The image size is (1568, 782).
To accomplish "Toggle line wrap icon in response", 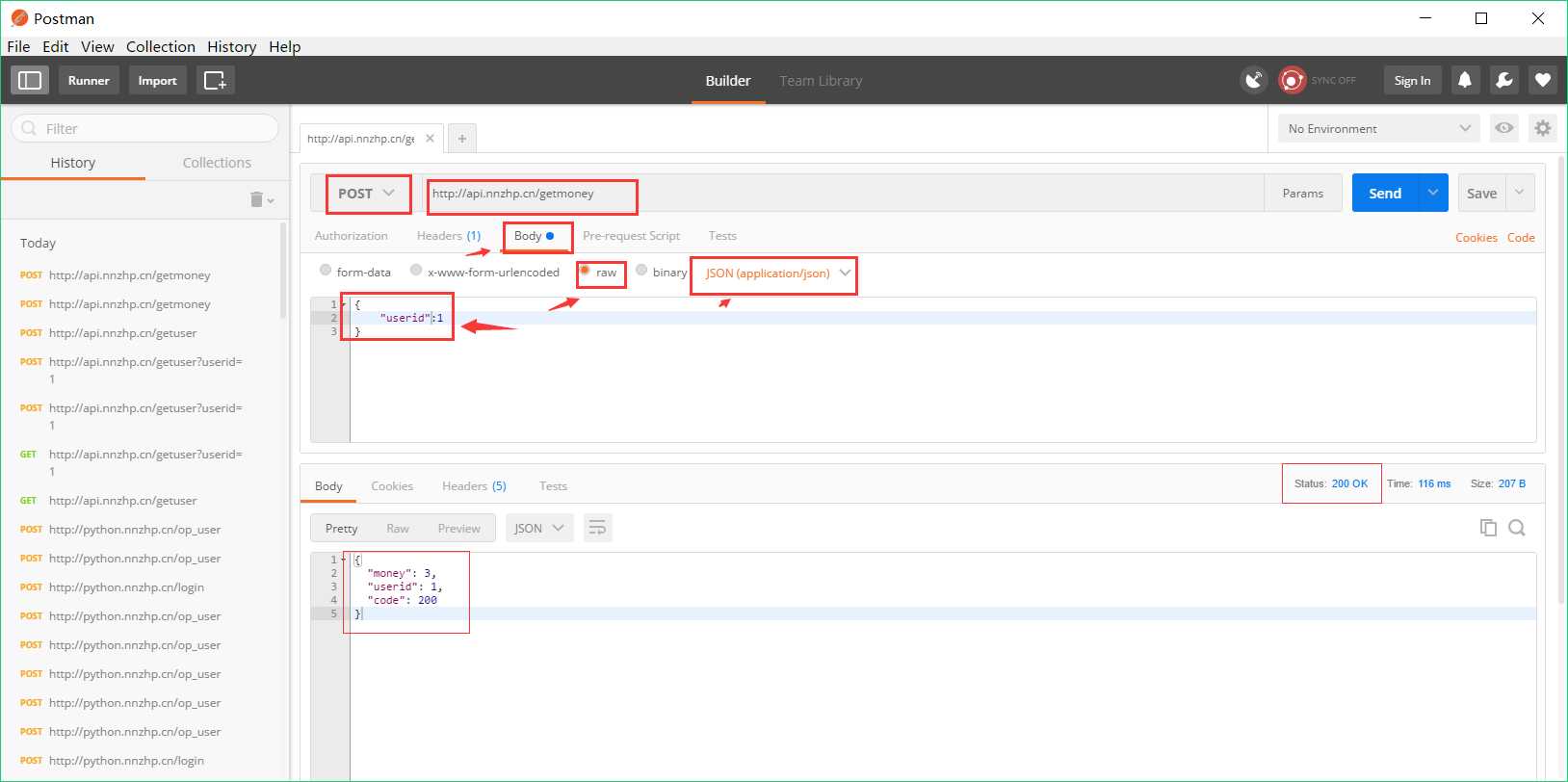I will coord(597,528).
